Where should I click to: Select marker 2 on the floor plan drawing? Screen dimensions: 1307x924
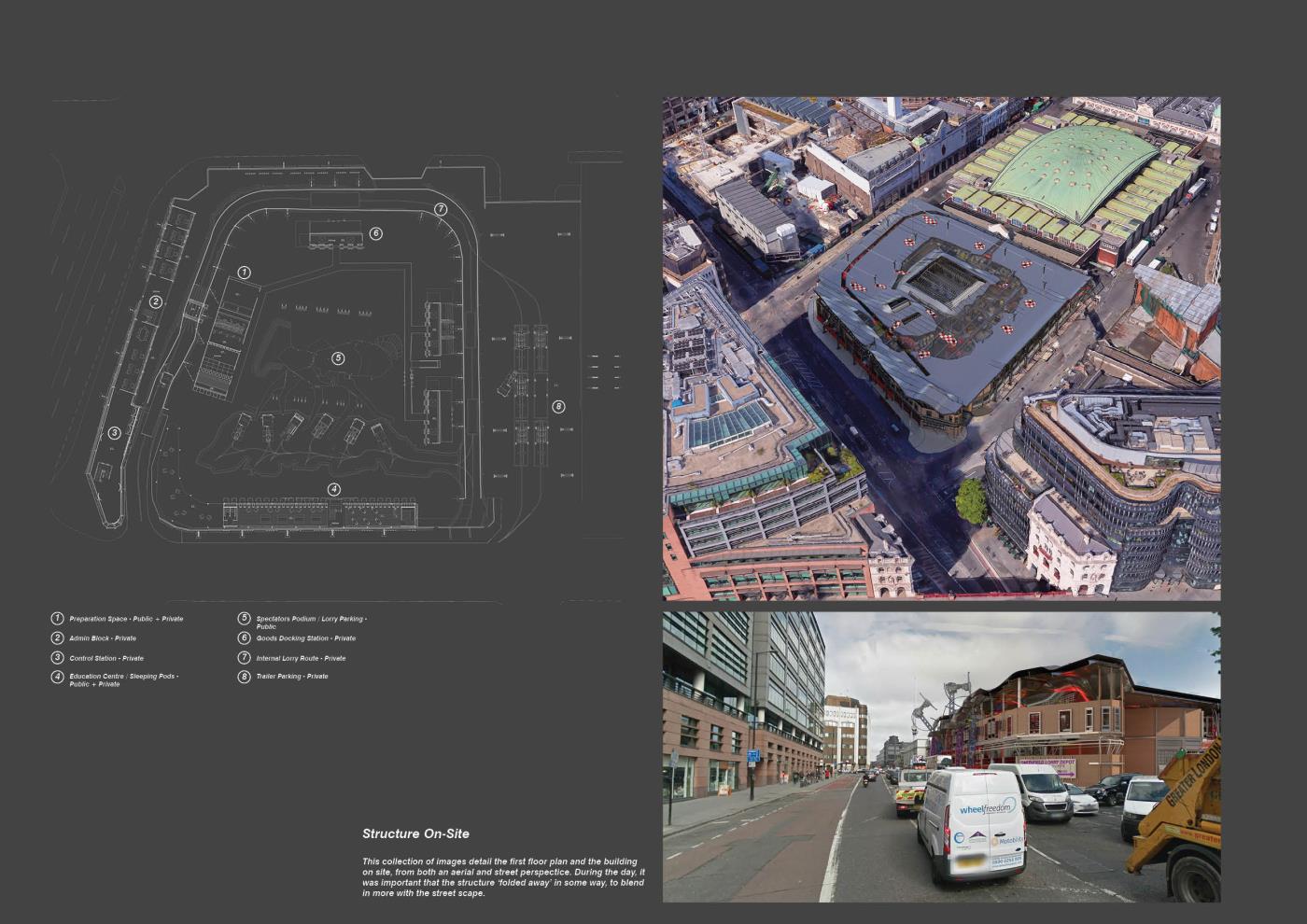[x=156, y=301]
